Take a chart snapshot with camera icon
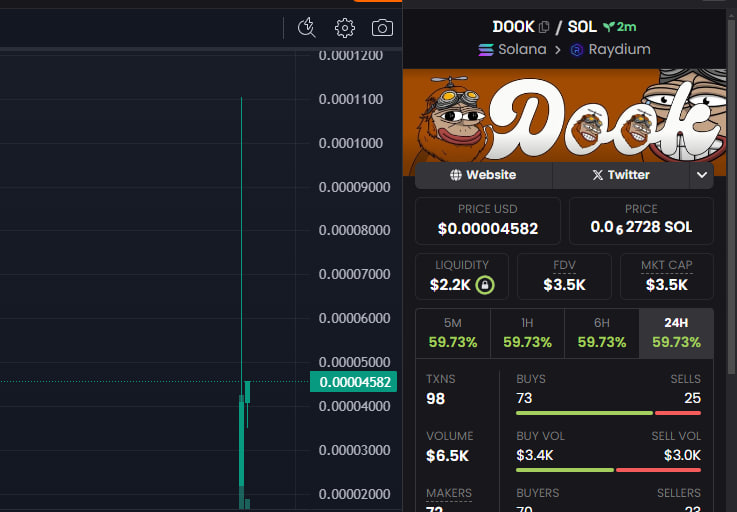This screenshot has width=737, height=512. 382,28
